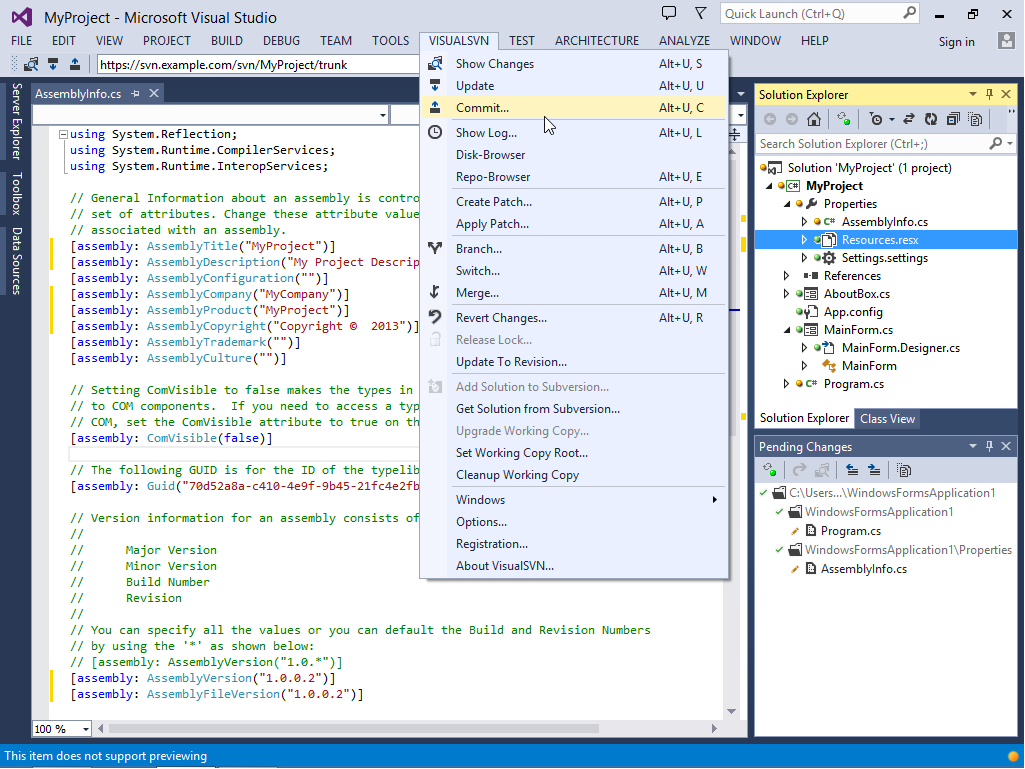
Task: Click the Show Changes icon in VisualSVN toolbar
Action: click(31, 64)
